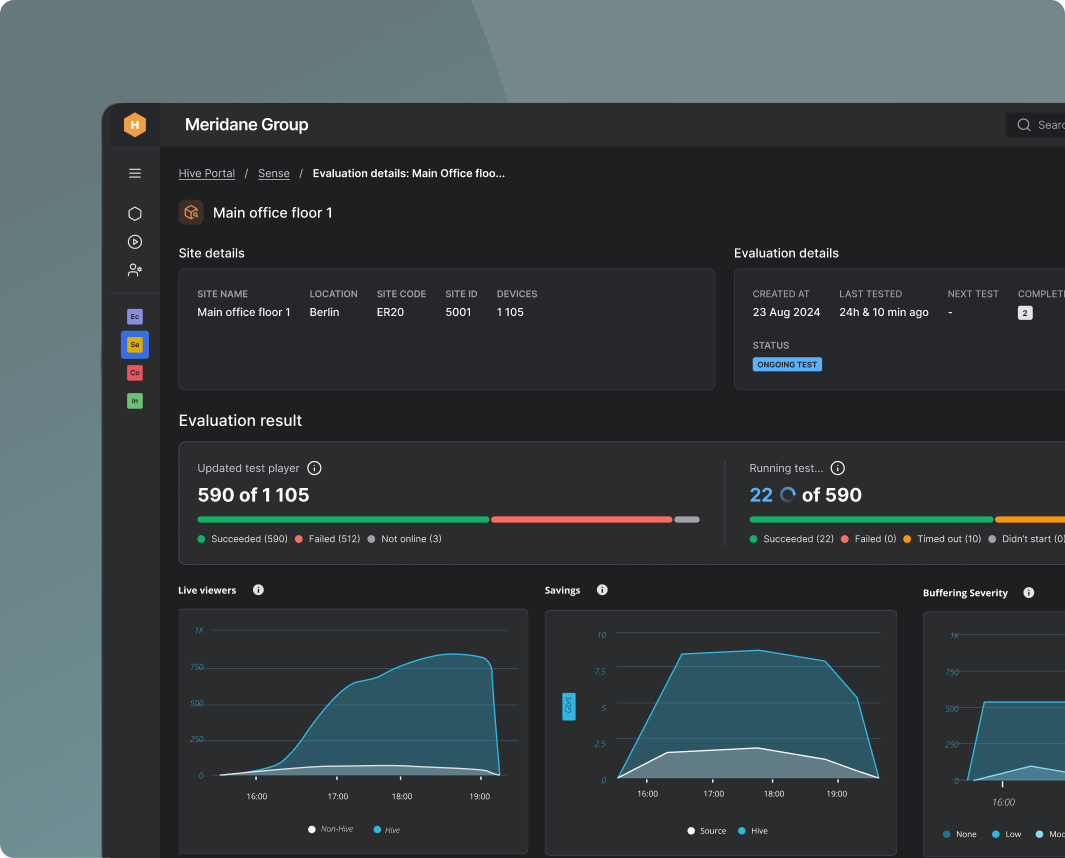Viewport: 1065px width, 858px height.
Task: Select the red Co app tile
Action: [x=134, y=373]
